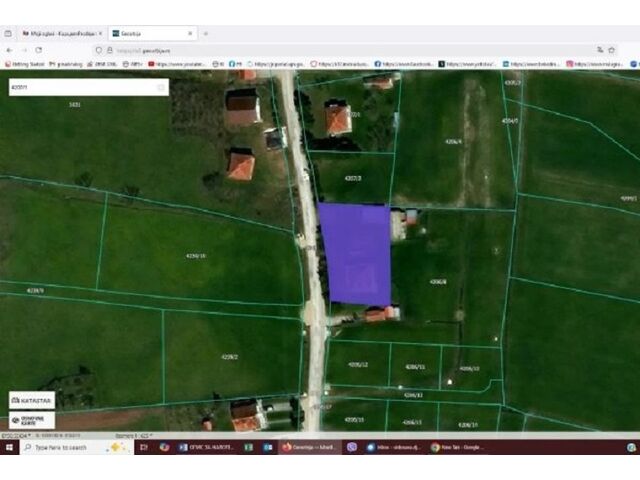Switch to the first browser tab
This screenshot has height=480, width=640.
(x=58, y=33)
